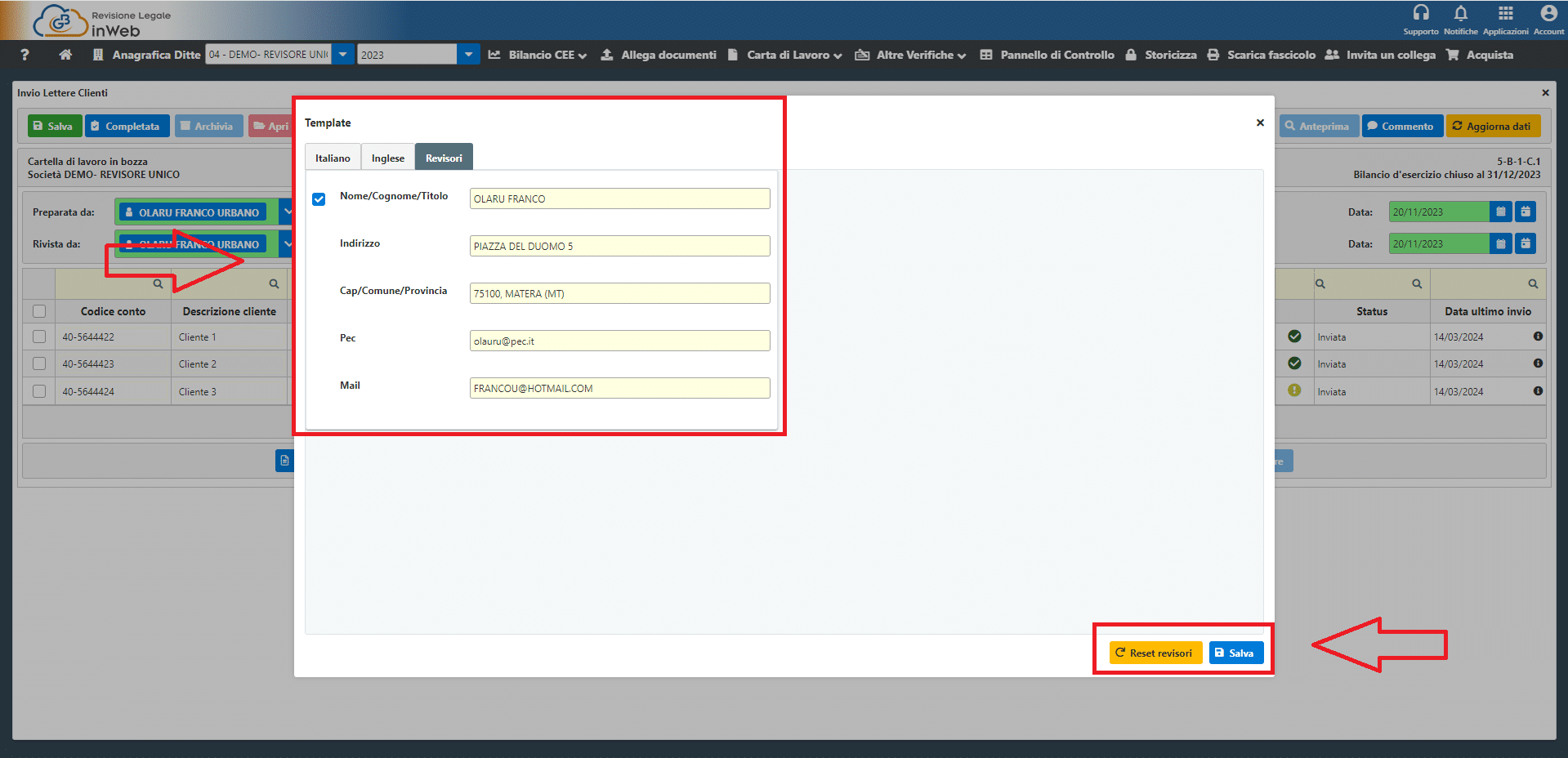Image resolution: width=1568 pixels, height=758 pixels.
Task: Click the Mail input field
Action: point(619,388)
